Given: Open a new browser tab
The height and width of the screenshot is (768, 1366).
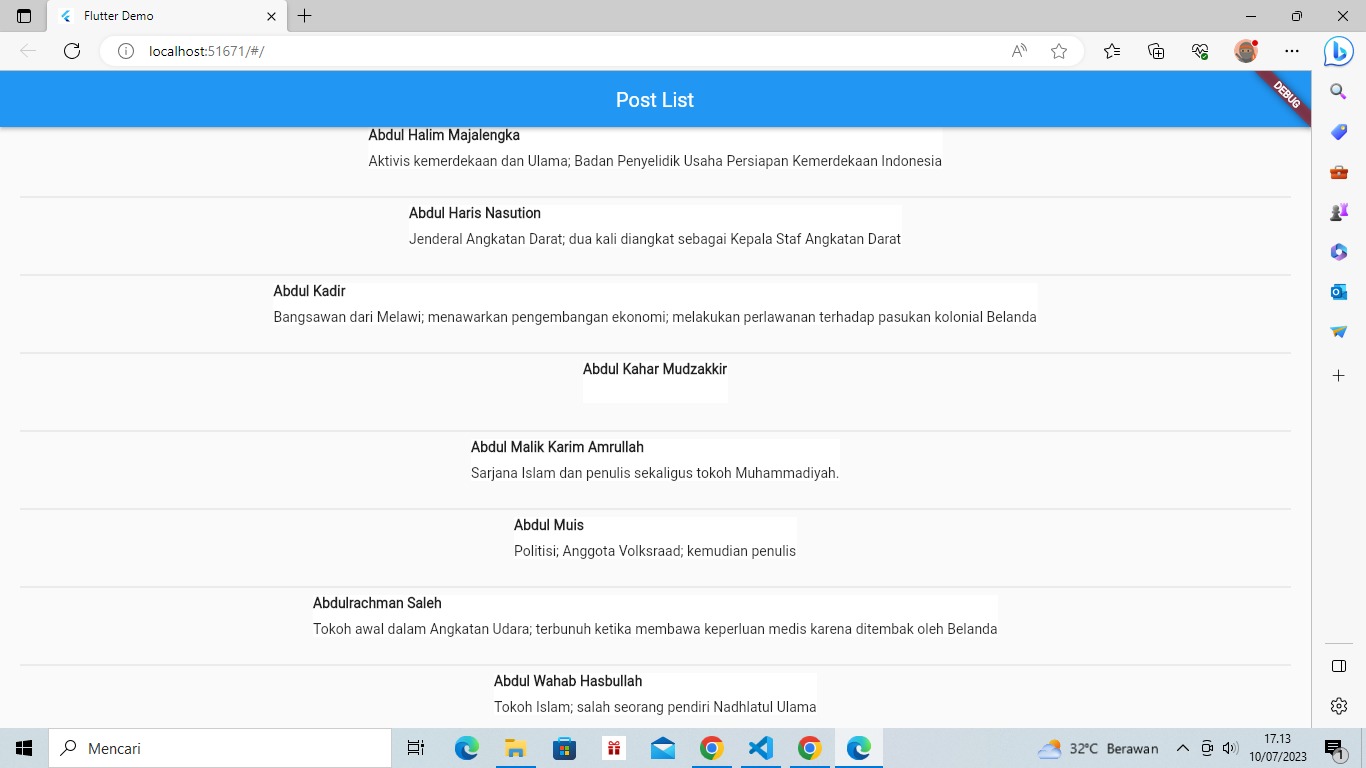Looking at the screenshot, I should point(305,16).
